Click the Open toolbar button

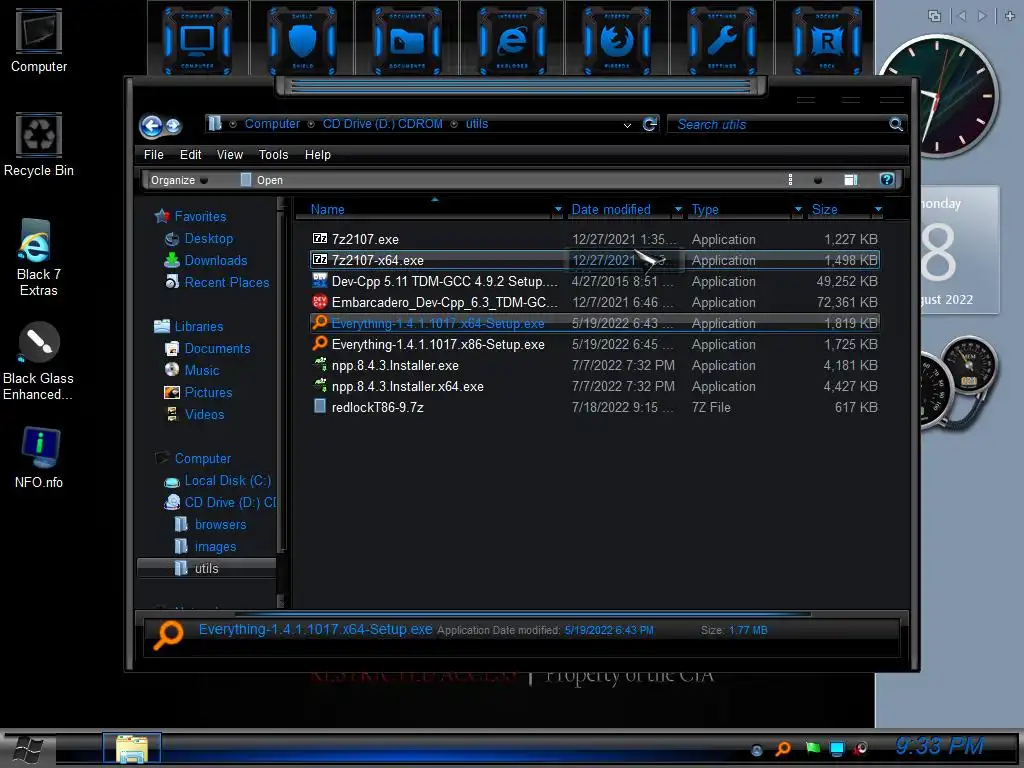point(261,180)
